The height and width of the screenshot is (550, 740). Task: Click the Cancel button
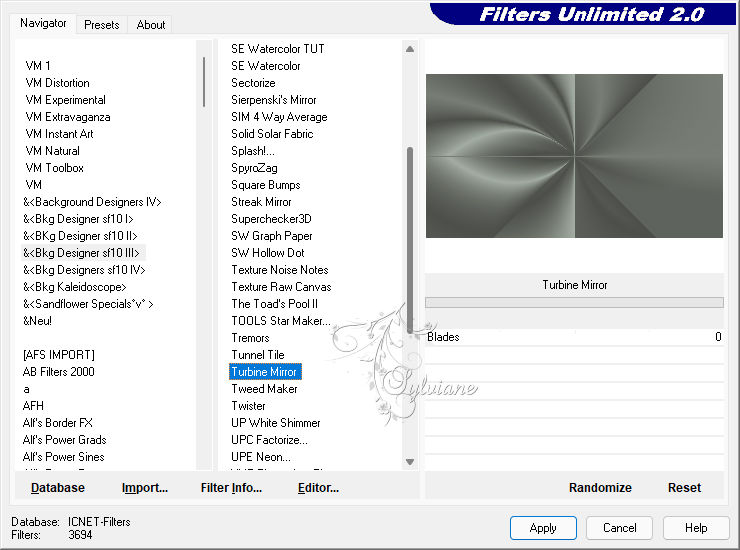pyautogui.click(x=619, y=527)
